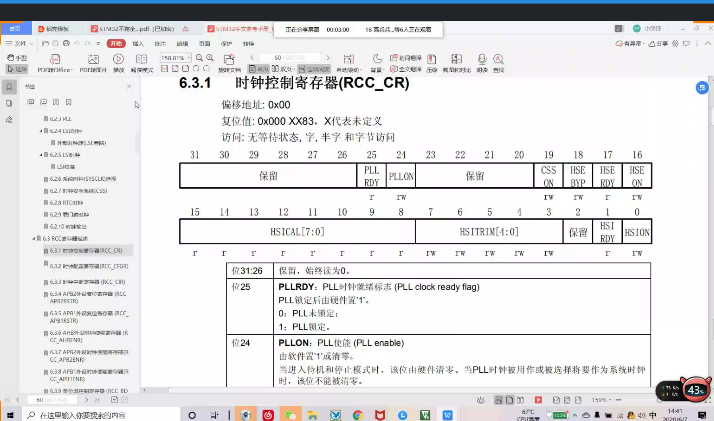Open the bookmark panel icon in left strip
Screen dimensions: 714x421
(x=10, y=87)
